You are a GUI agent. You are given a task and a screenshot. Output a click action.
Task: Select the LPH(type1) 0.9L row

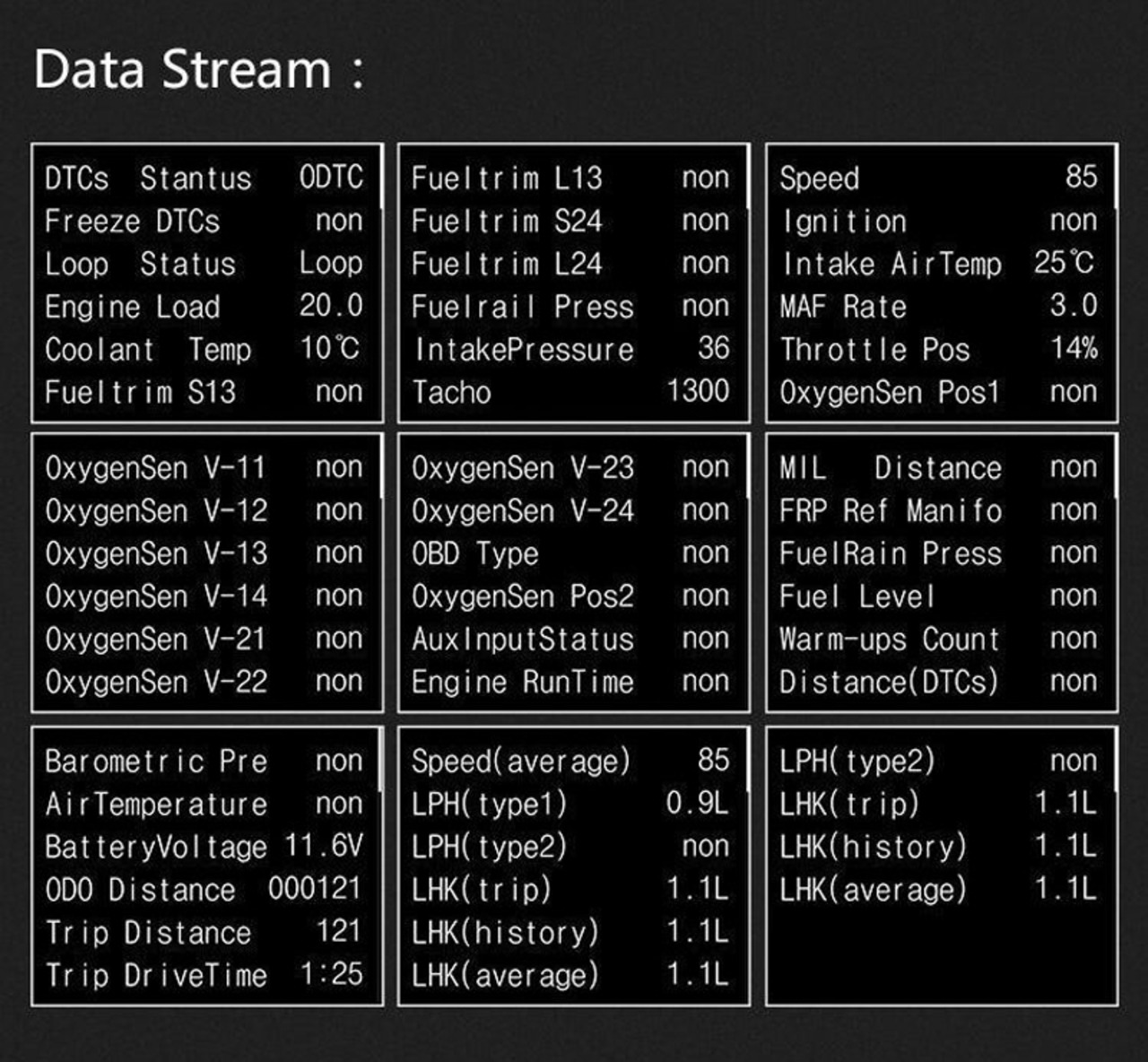571,804
